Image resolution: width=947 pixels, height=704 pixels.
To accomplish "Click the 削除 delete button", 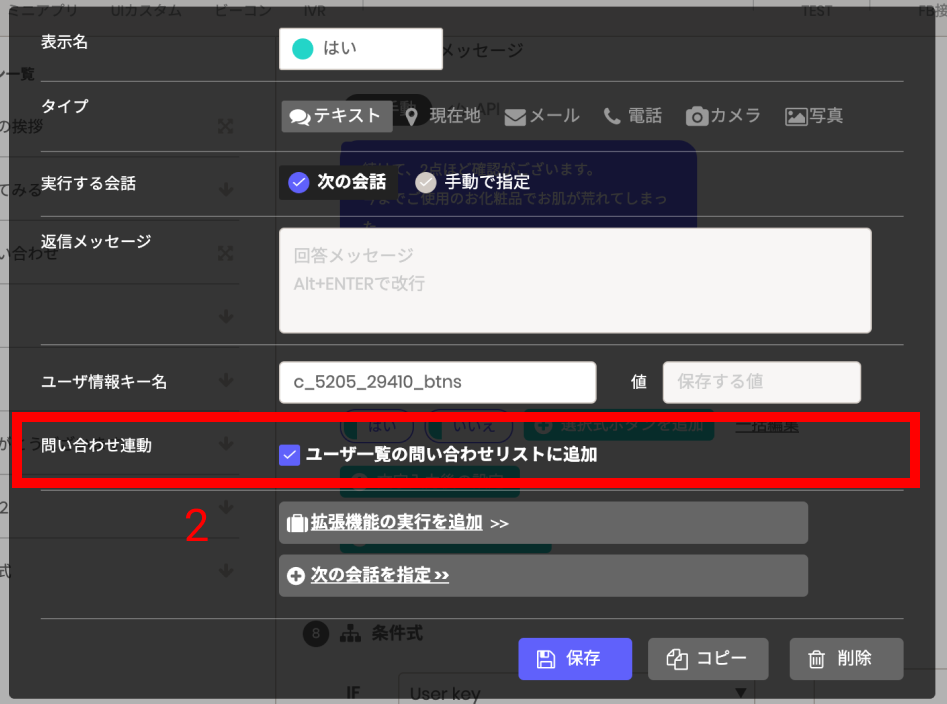I will 846,659.
